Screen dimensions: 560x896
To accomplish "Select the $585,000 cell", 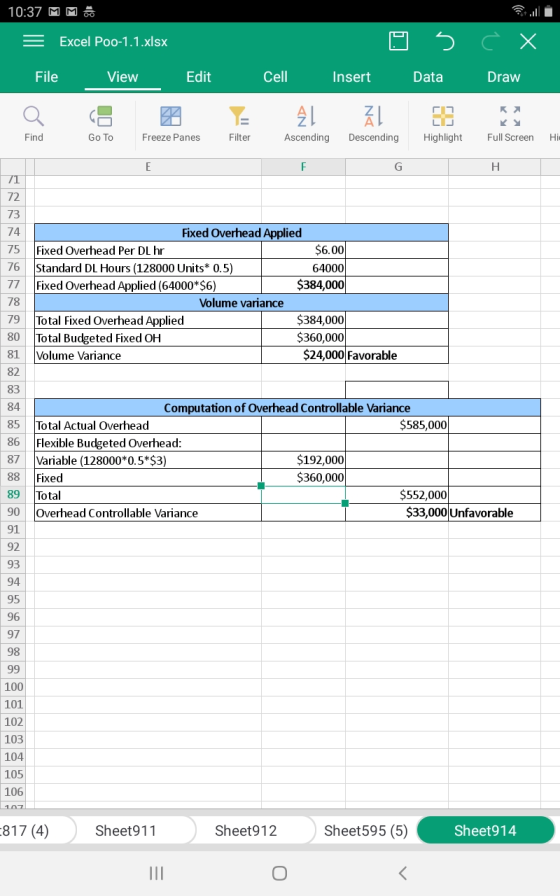I will (397, 425).
